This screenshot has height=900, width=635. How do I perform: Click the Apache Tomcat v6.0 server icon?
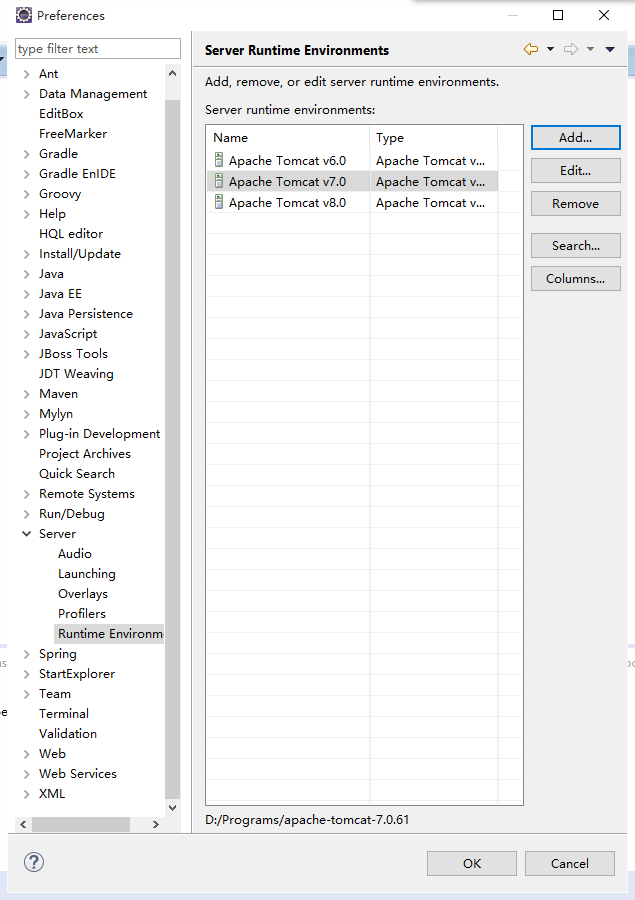(x=219, y=160)
